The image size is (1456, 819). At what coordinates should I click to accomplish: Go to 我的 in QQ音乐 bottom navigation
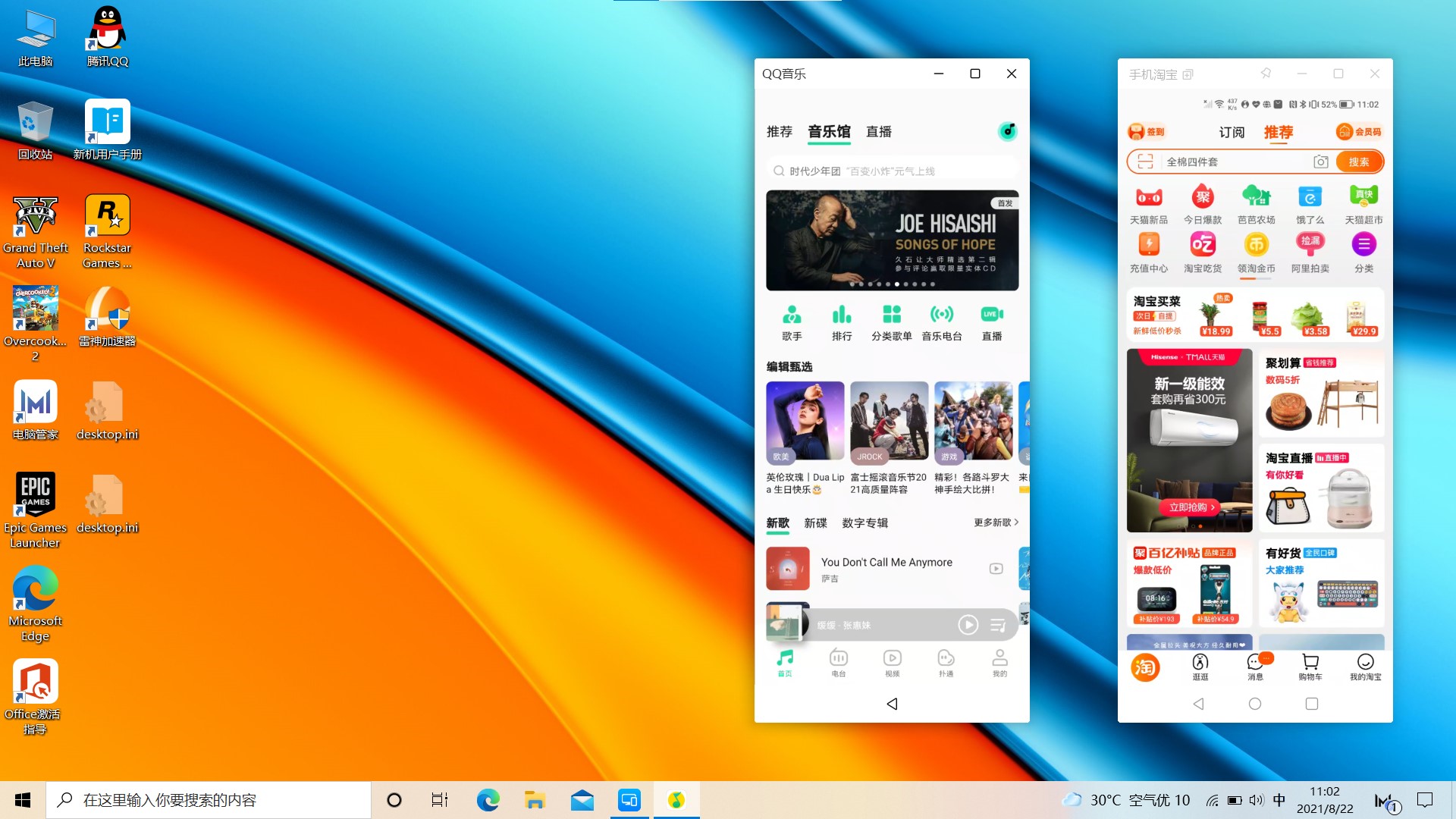(1000, 662)
